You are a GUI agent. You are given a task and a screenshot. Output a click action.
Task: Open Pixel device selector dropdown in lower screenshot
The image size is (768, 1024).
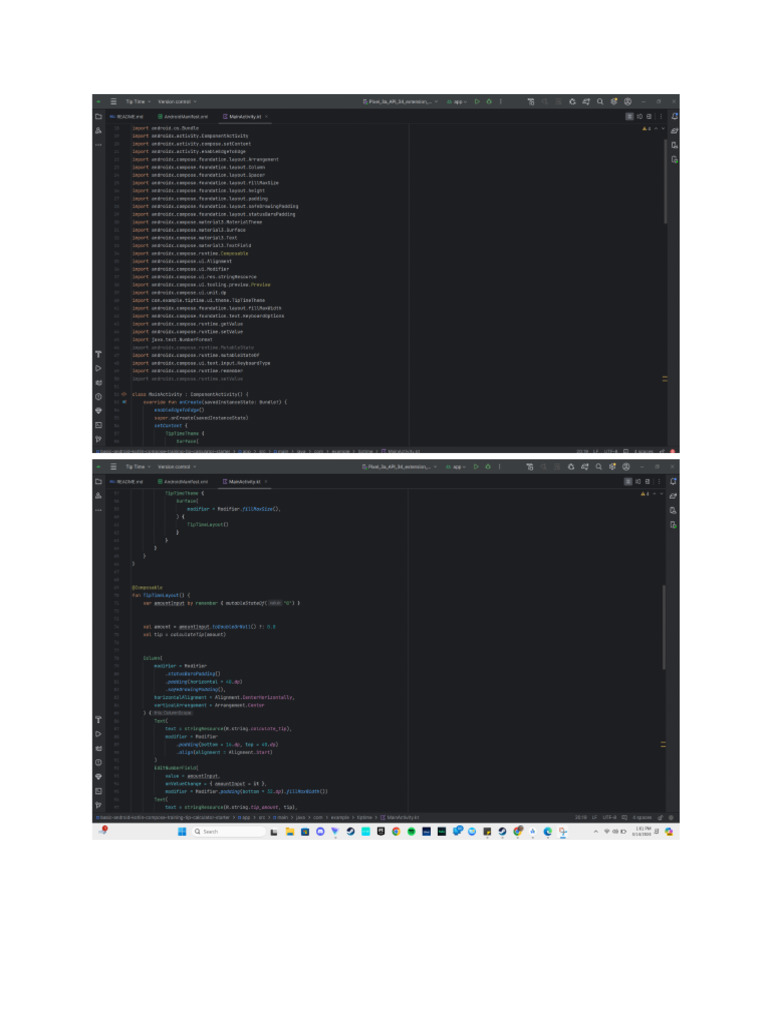(400, 466)
